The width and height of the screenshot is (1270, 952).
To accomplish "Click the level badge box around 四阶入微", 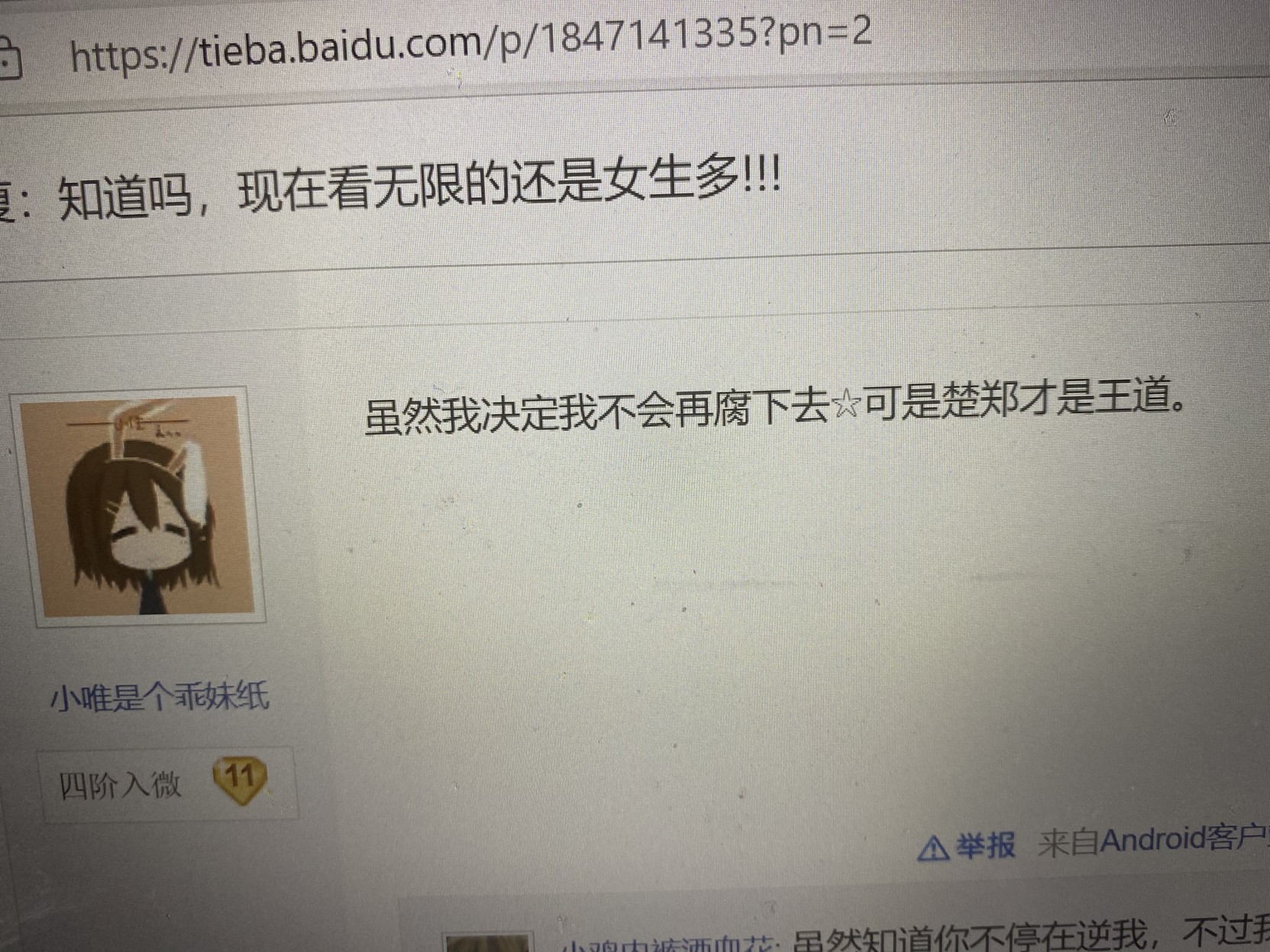I will 170,783.
